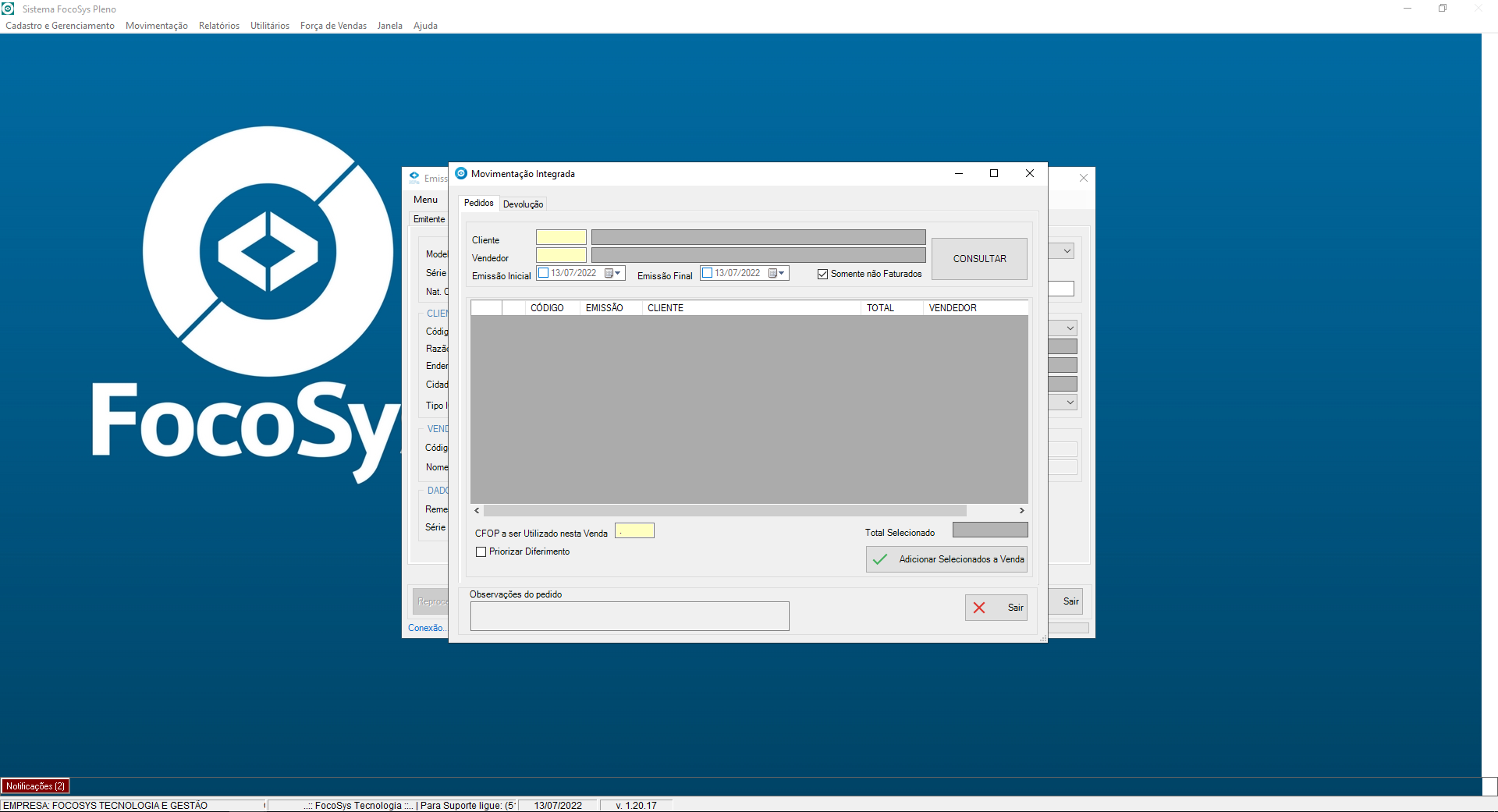Screen dimensions: 1498x812
Task: Open the Movimentação menu
Action: click(157, 26)
